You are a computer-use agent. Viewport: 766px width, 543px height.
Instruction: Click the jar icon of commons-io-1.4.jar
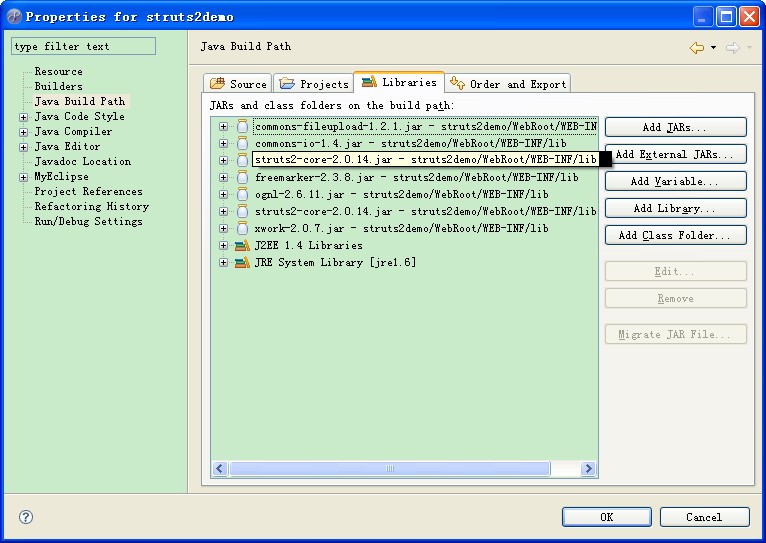coord(242,144)
